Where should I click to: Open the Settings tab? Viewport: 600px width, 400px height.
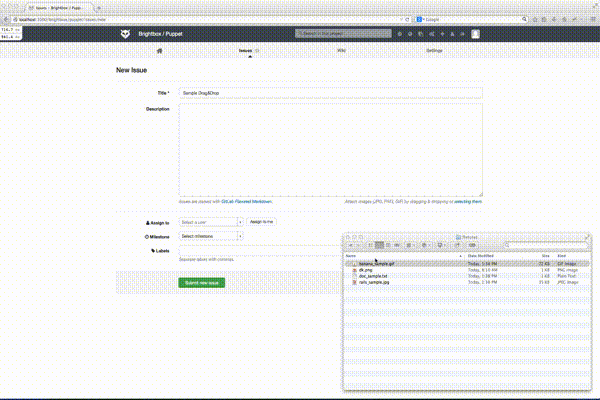tap(434, 49)
